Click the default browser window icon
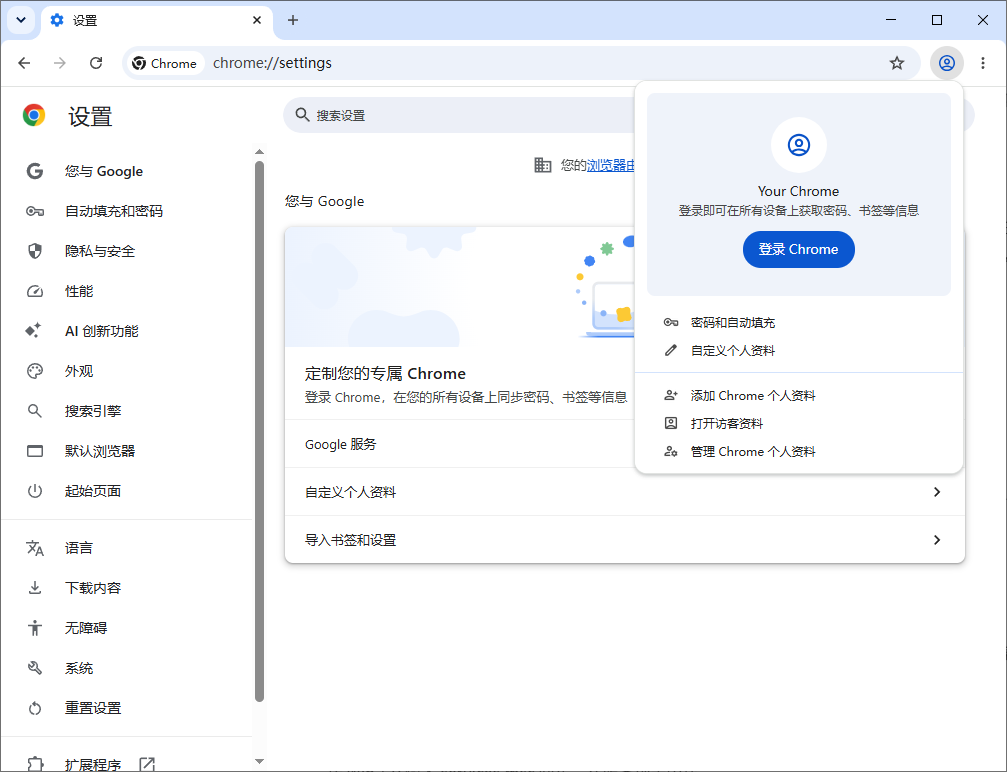 (35, 451)
